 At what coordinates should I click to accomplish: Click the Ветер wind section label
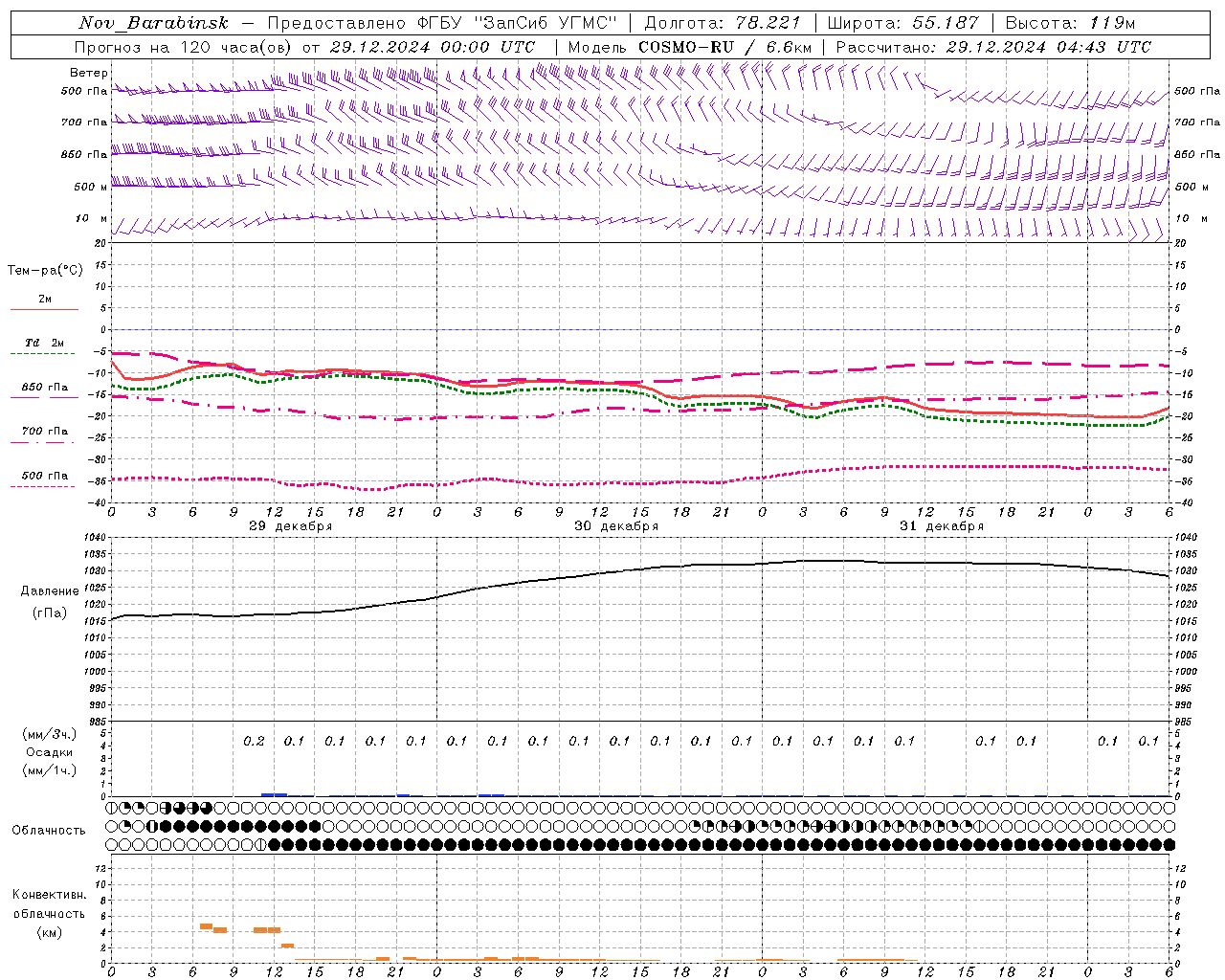(x=89, y=73)
